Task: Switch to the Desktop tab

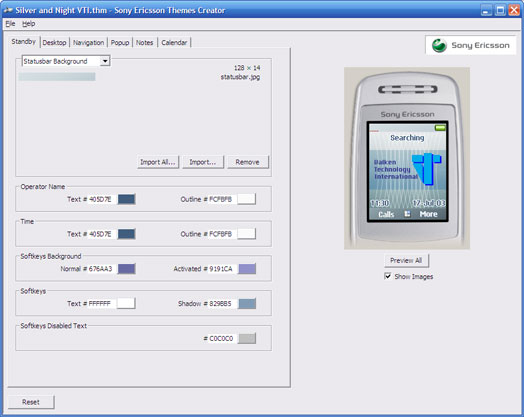Action: (x=54, y=42)
